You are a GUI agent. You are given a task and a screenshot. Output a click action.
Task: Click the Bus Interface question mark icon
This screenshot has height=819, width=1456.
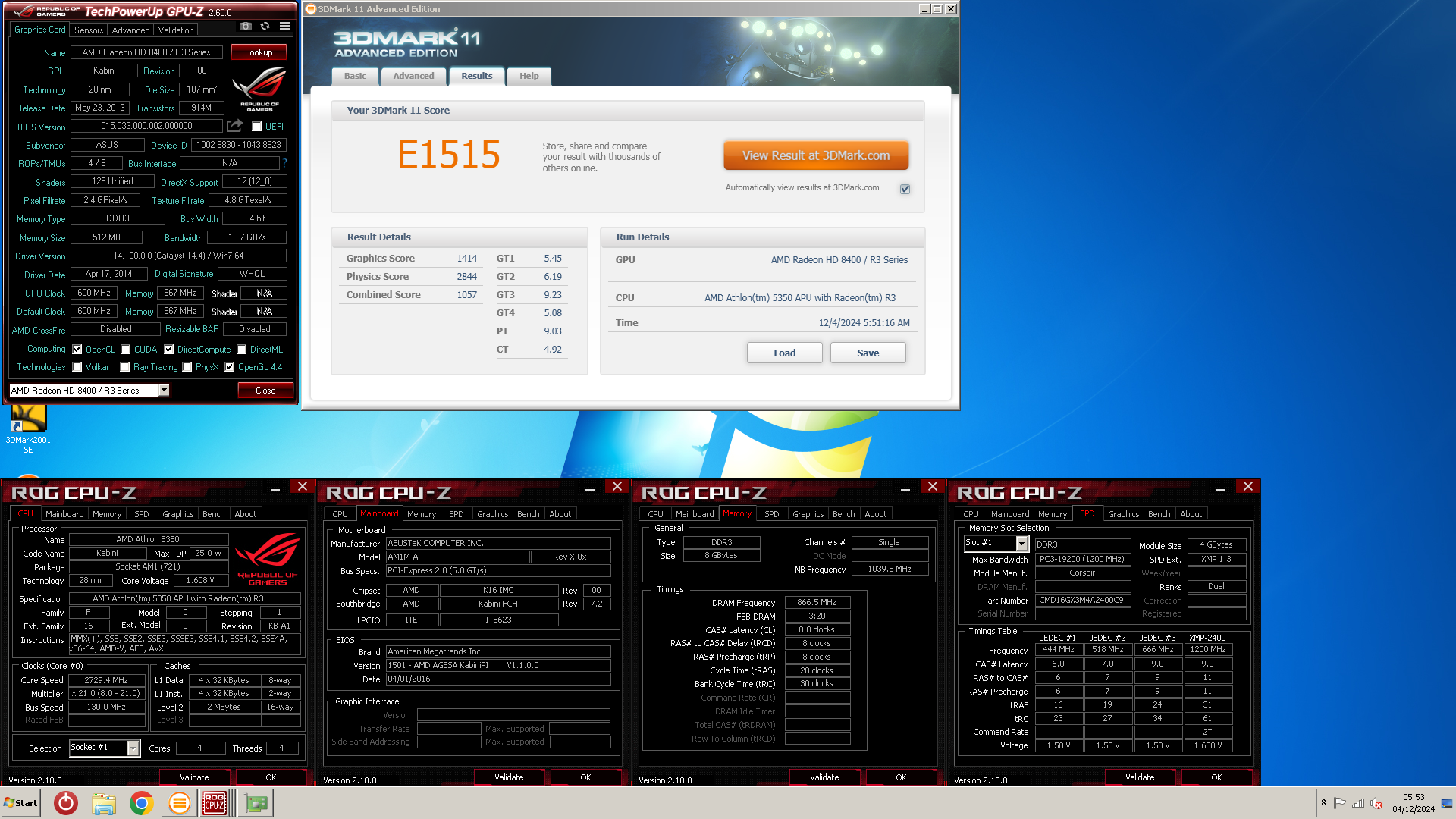pos(284,163)
